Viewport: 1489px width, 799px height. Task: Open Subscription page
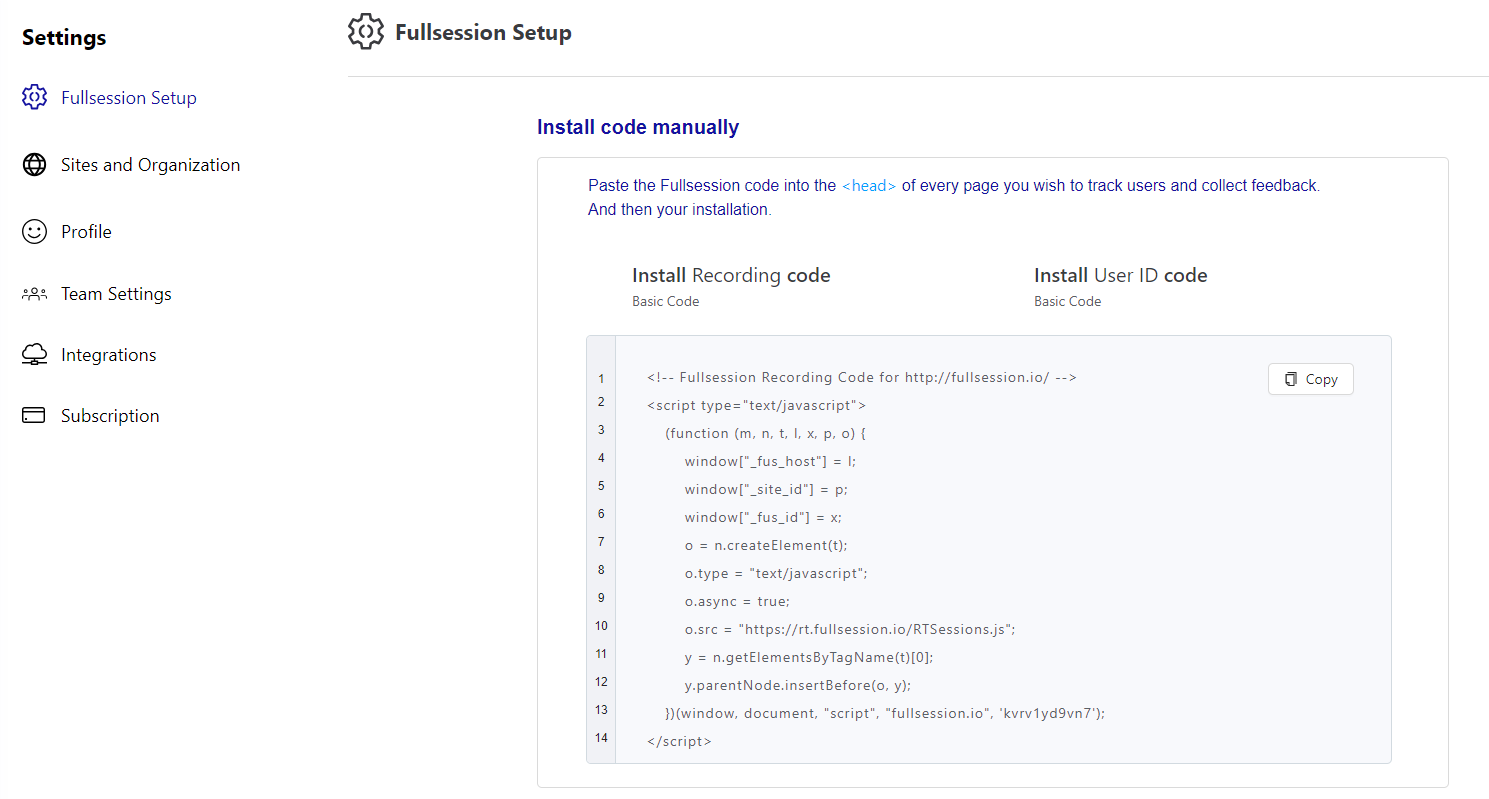(x=110, y=416)
